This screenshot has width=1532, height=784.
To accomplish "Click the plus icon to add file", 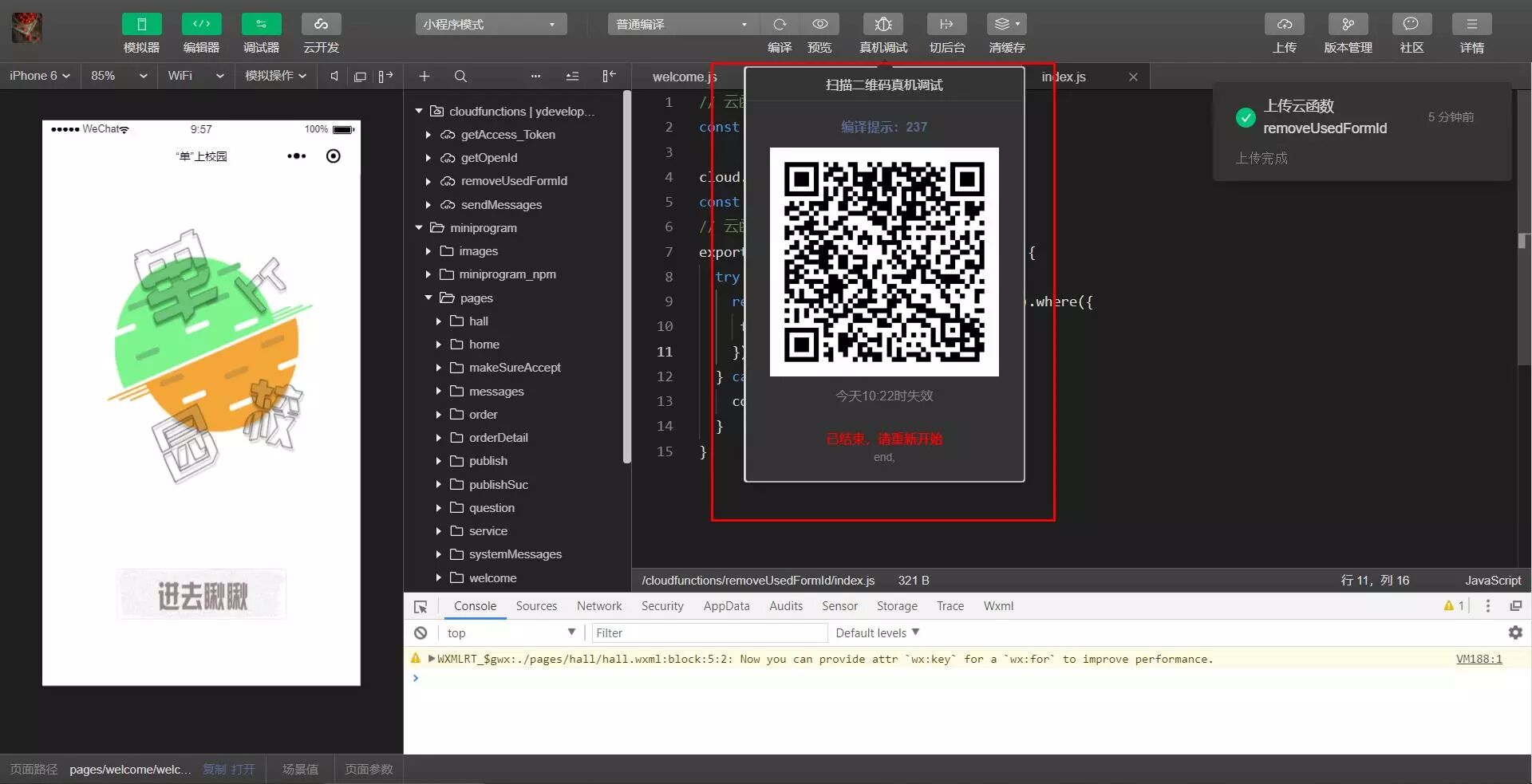I will coord(424,76).
